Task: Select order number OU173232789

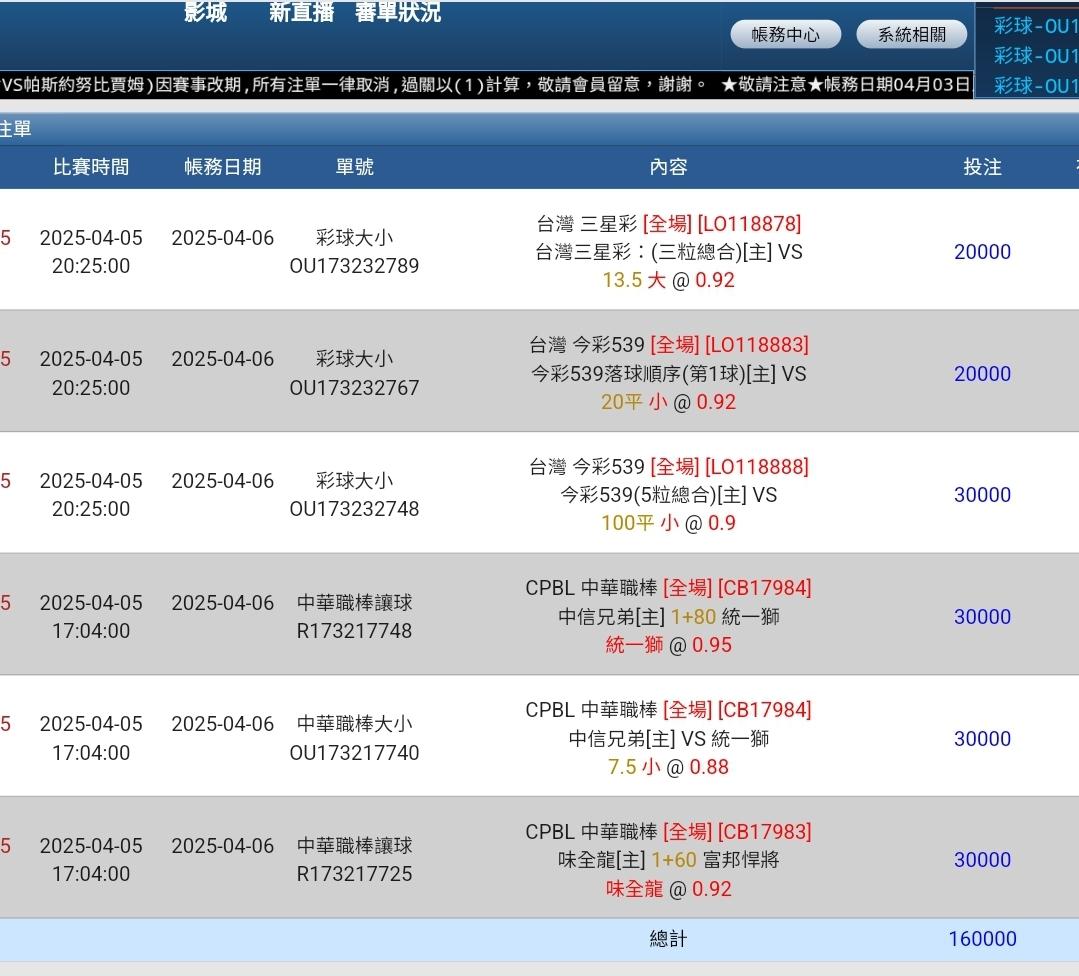Action: (354, 266)
